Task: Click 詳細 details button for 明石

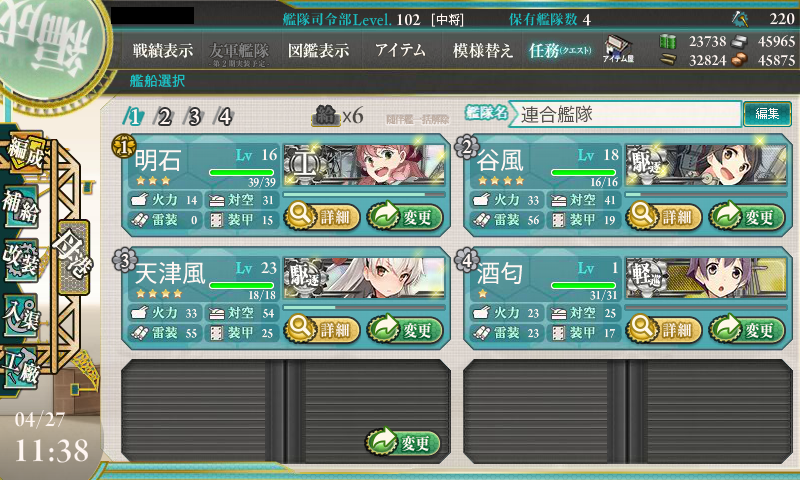Action: [321, 217]
